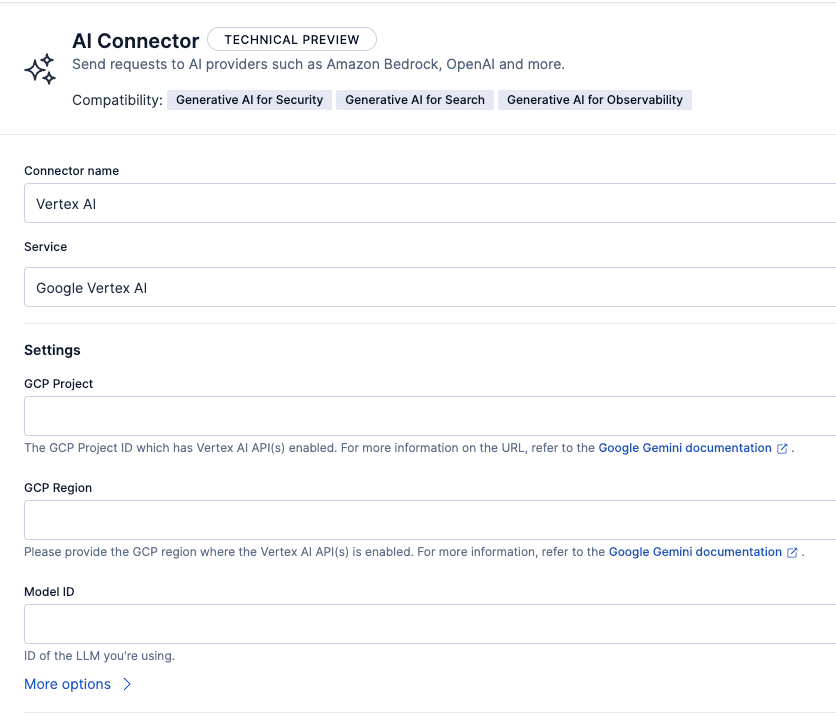Click the Generative AI for Security badge
The image size is (836, 725).
(249, 100)
